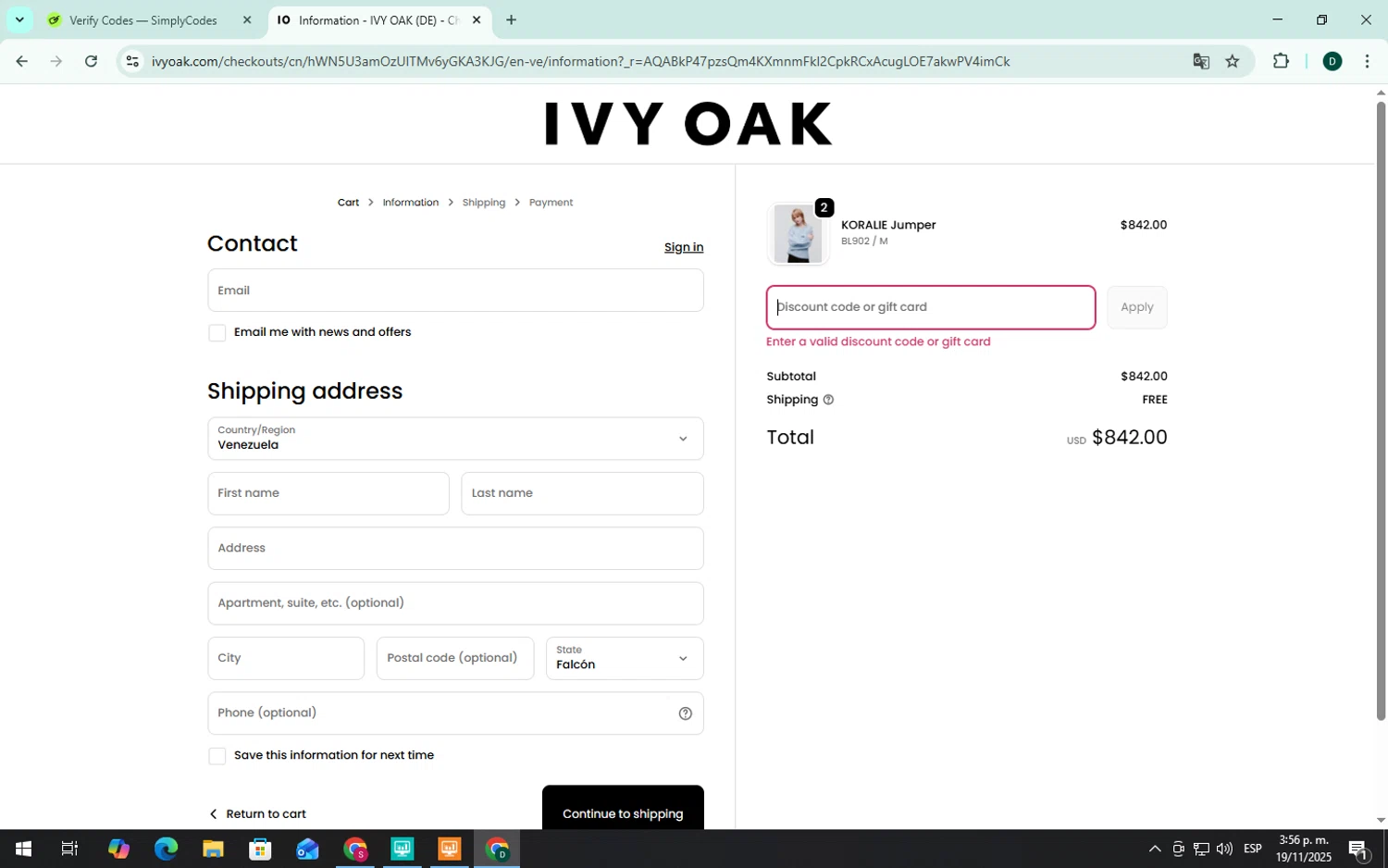The height and width of the screenshot is (868, 1388).
Task: Click the address bar URL
Action: click(x=580, y=61)
